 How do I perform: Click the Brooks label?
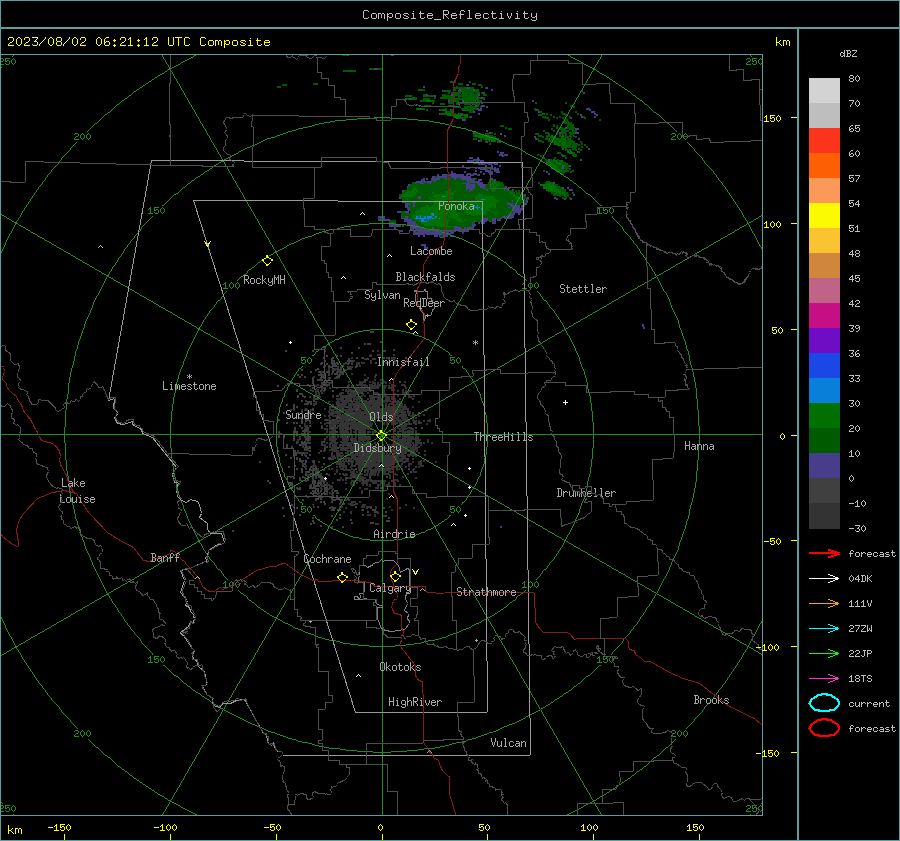tap(711, 700)
